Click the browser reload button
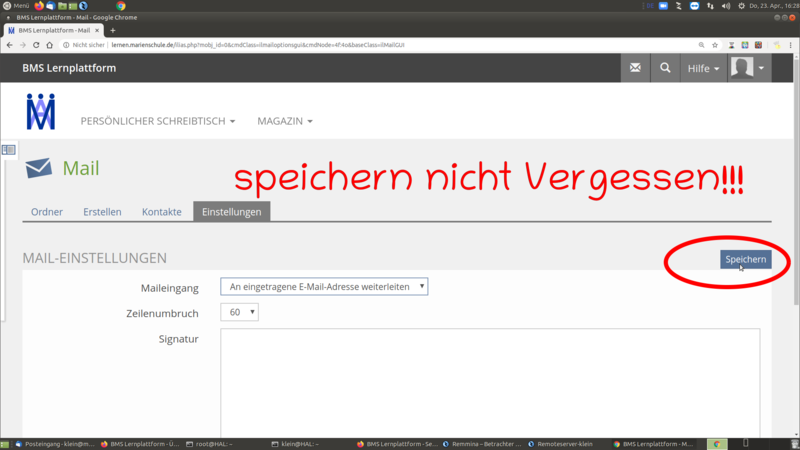This screenshot has height=450, width=800. (x=36, y=45)
